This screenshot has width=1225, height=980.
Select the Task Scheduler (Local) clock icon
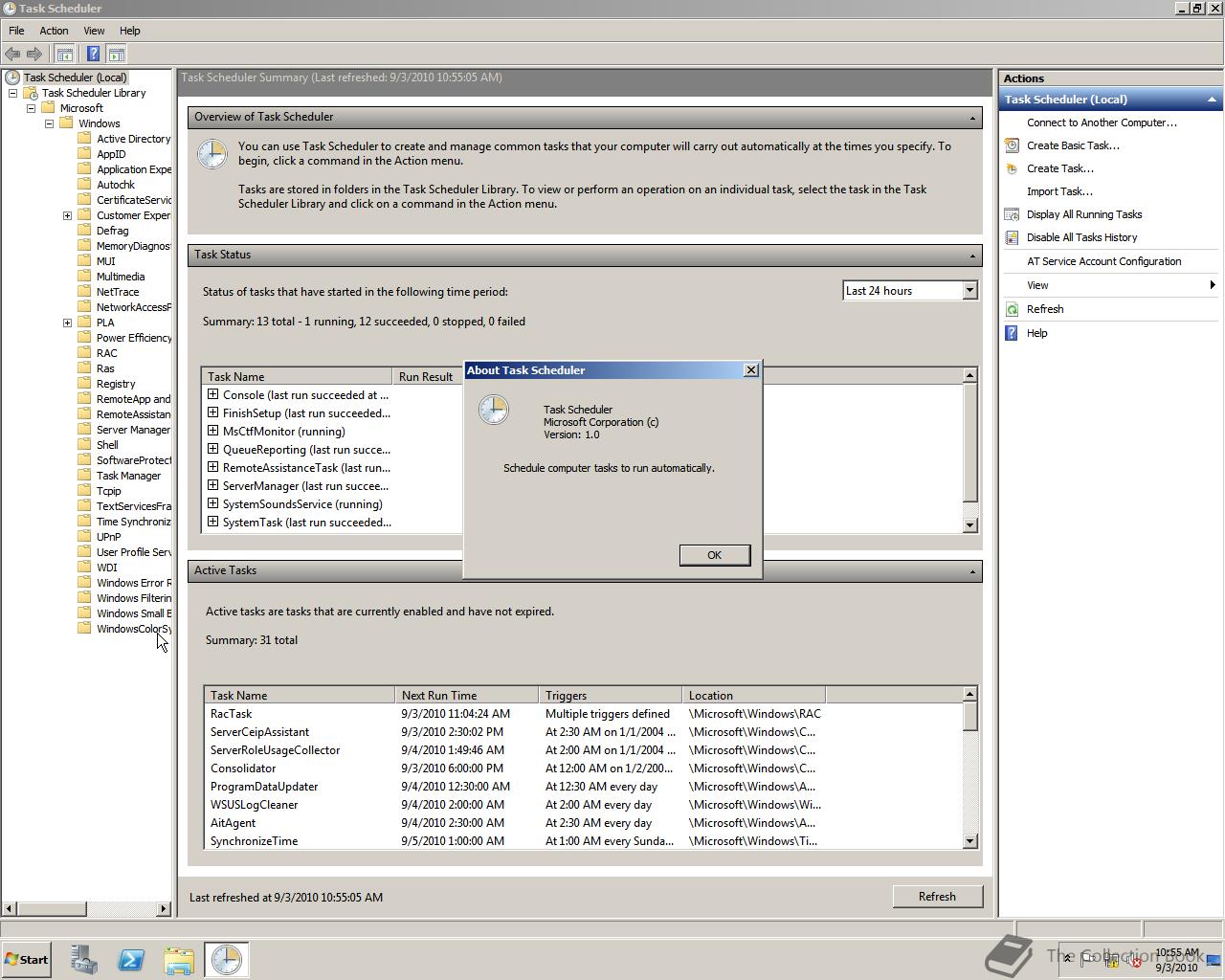point(12,78)
